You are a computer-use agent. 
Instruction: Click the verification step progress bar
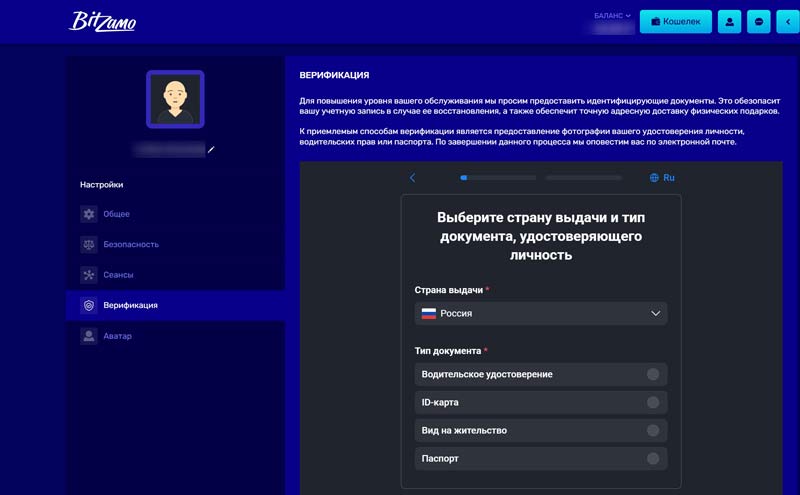coord(540,178)
